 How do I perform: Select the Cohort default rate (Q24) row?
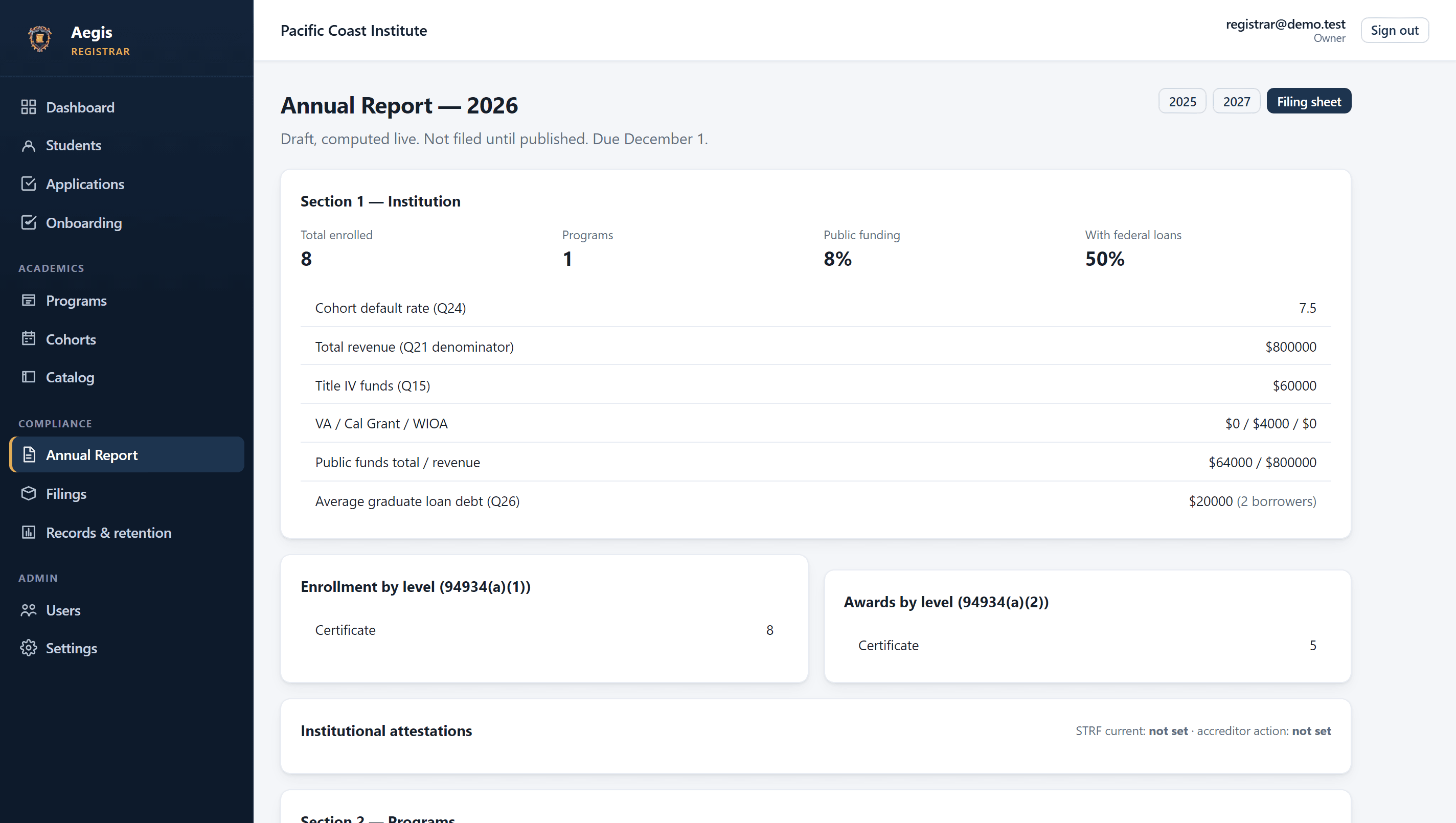[815, 308]
